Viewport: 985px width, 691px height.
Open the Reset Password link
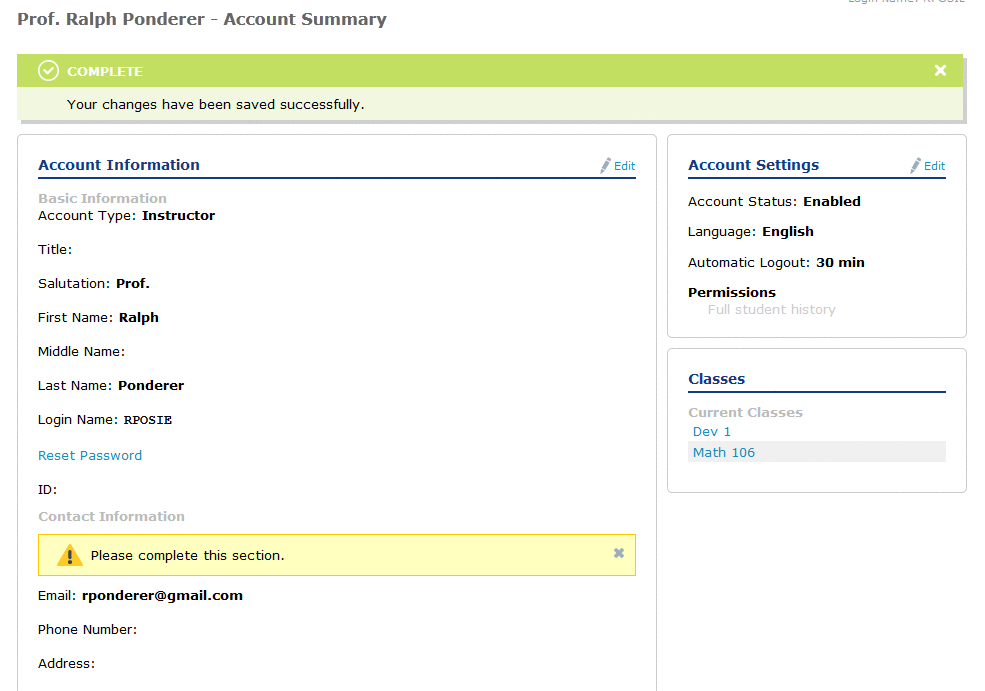pyautogui.click(x=90, y=455)
